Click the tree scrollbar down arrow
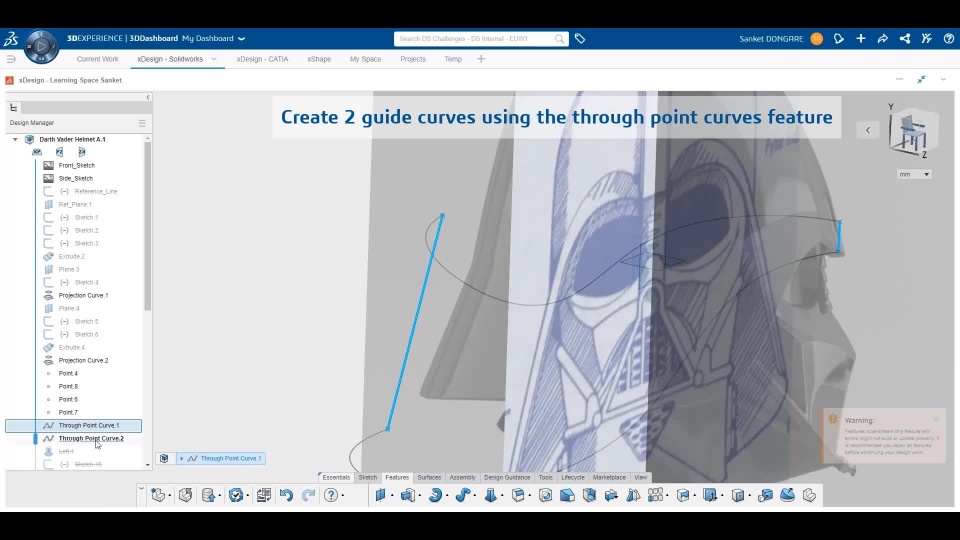960x540 pixels. tap(148, 465)
